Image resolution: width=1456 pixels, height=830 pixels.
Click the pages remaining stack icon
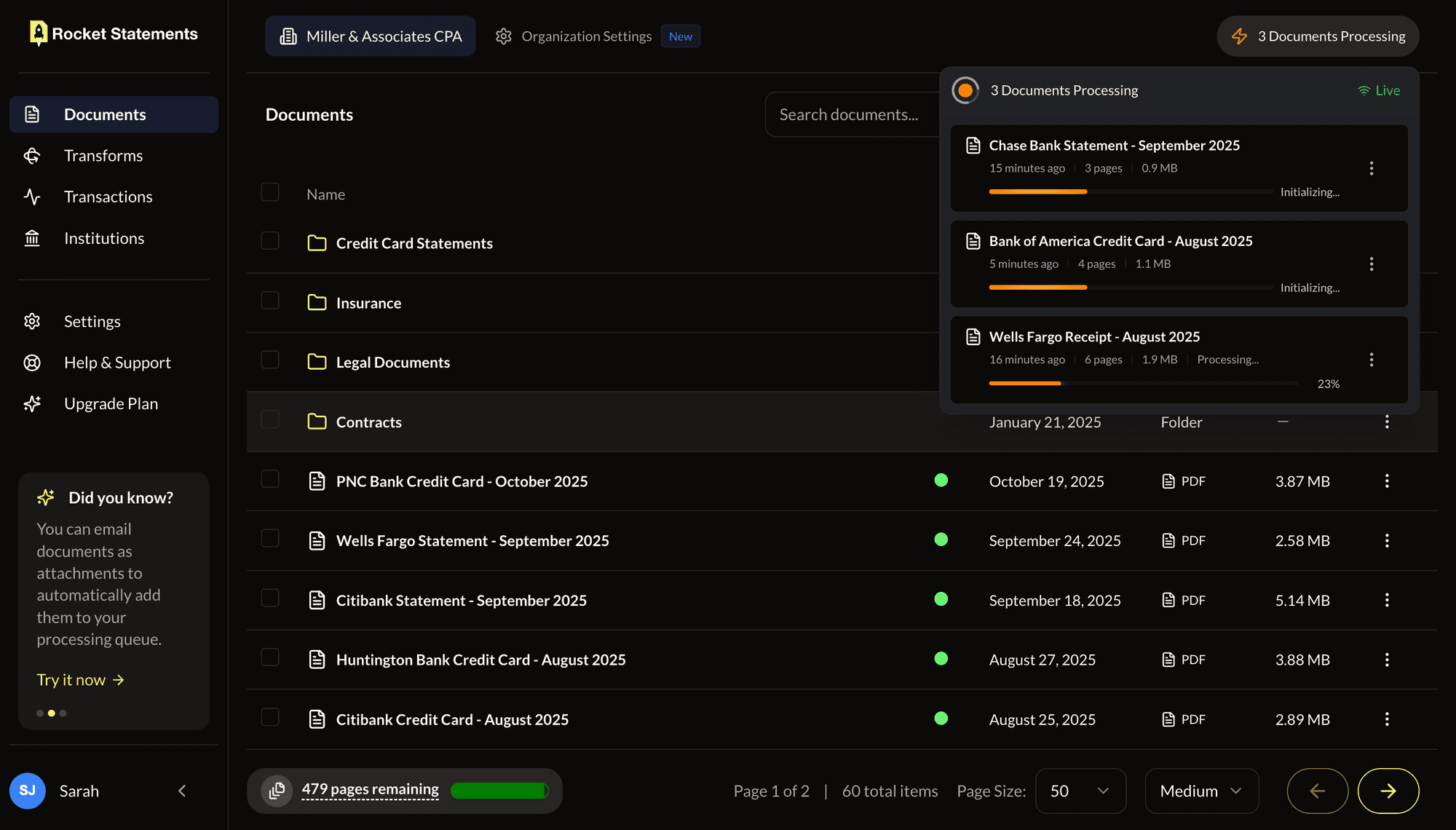point(277,791)
